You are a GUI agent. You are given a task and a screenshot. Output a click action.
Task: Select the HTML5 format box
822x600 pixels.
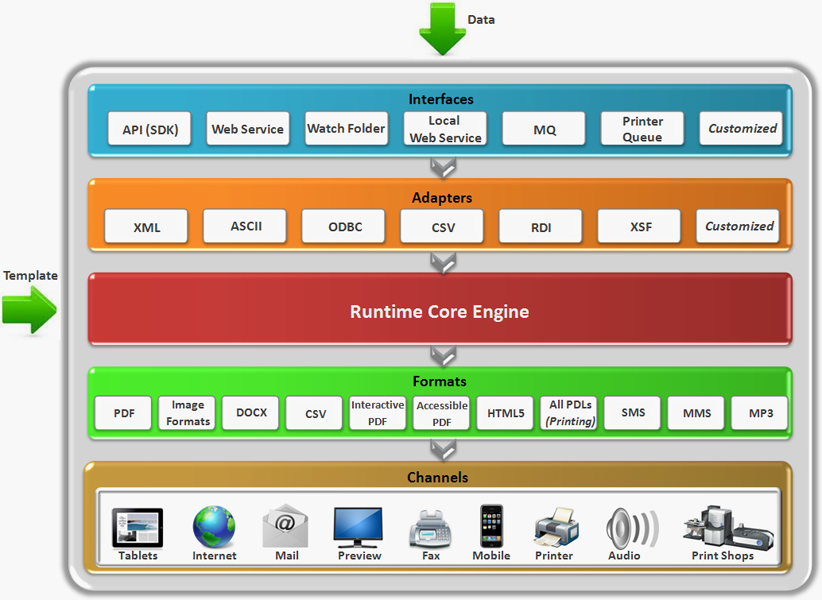(505, 413)
